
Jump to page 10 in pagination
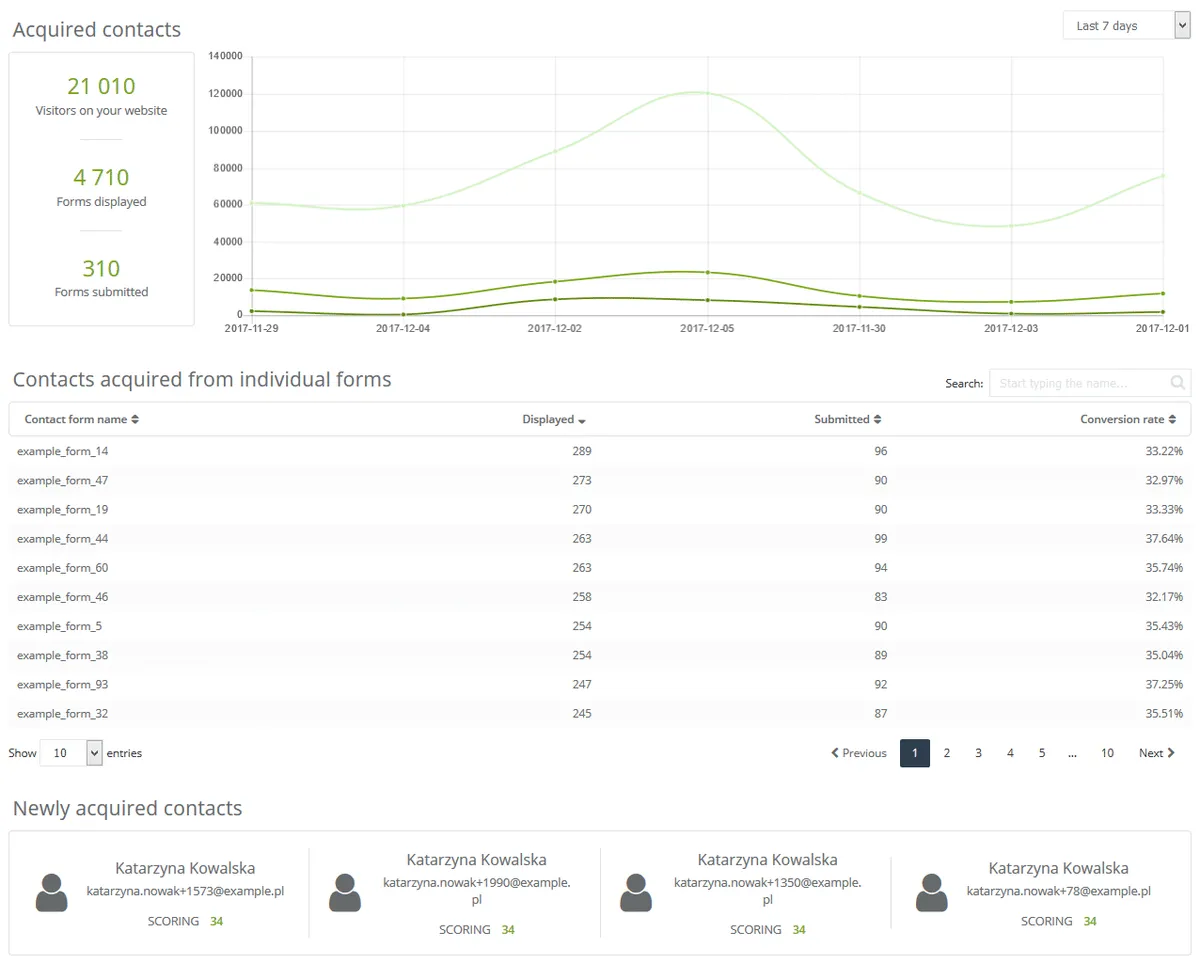point(1107,753)
